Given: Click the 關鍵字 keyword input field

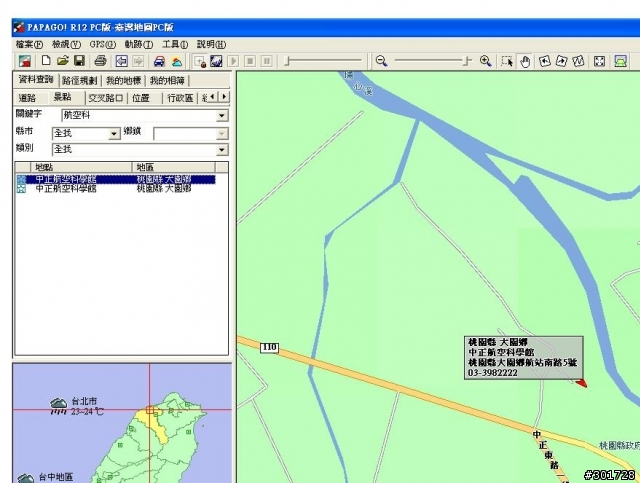Looking at the screenshot, I should pyautogui.click(x=139, y=116).
